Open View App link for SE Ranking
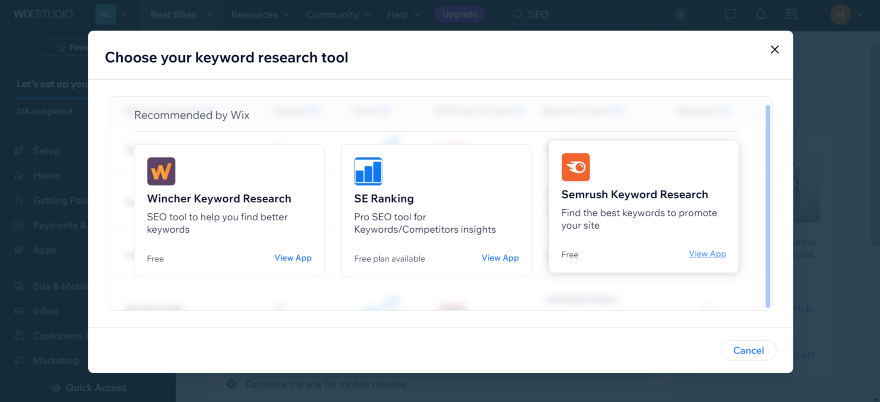The image size is (880, 402). (500, 258)
